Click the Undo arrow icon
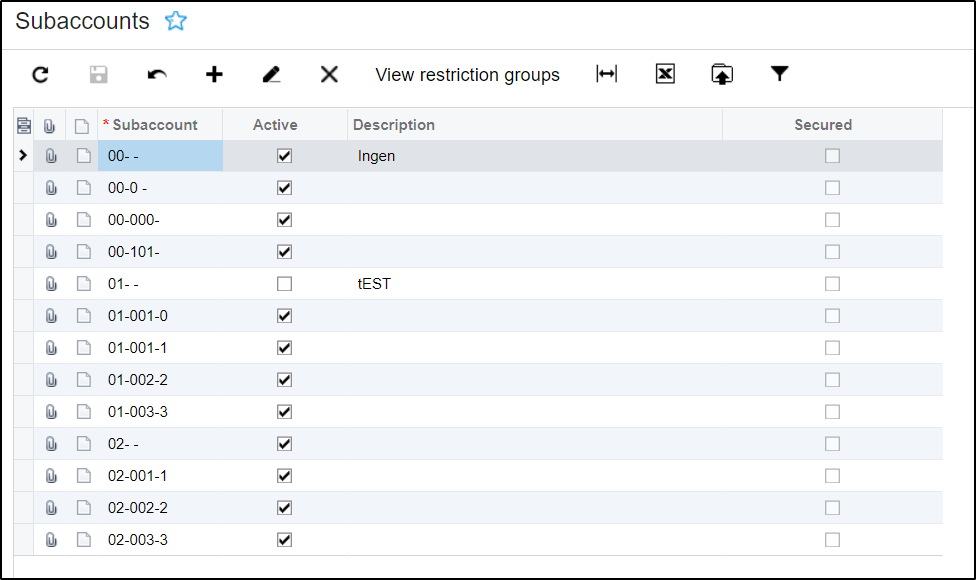 (157, 75)
